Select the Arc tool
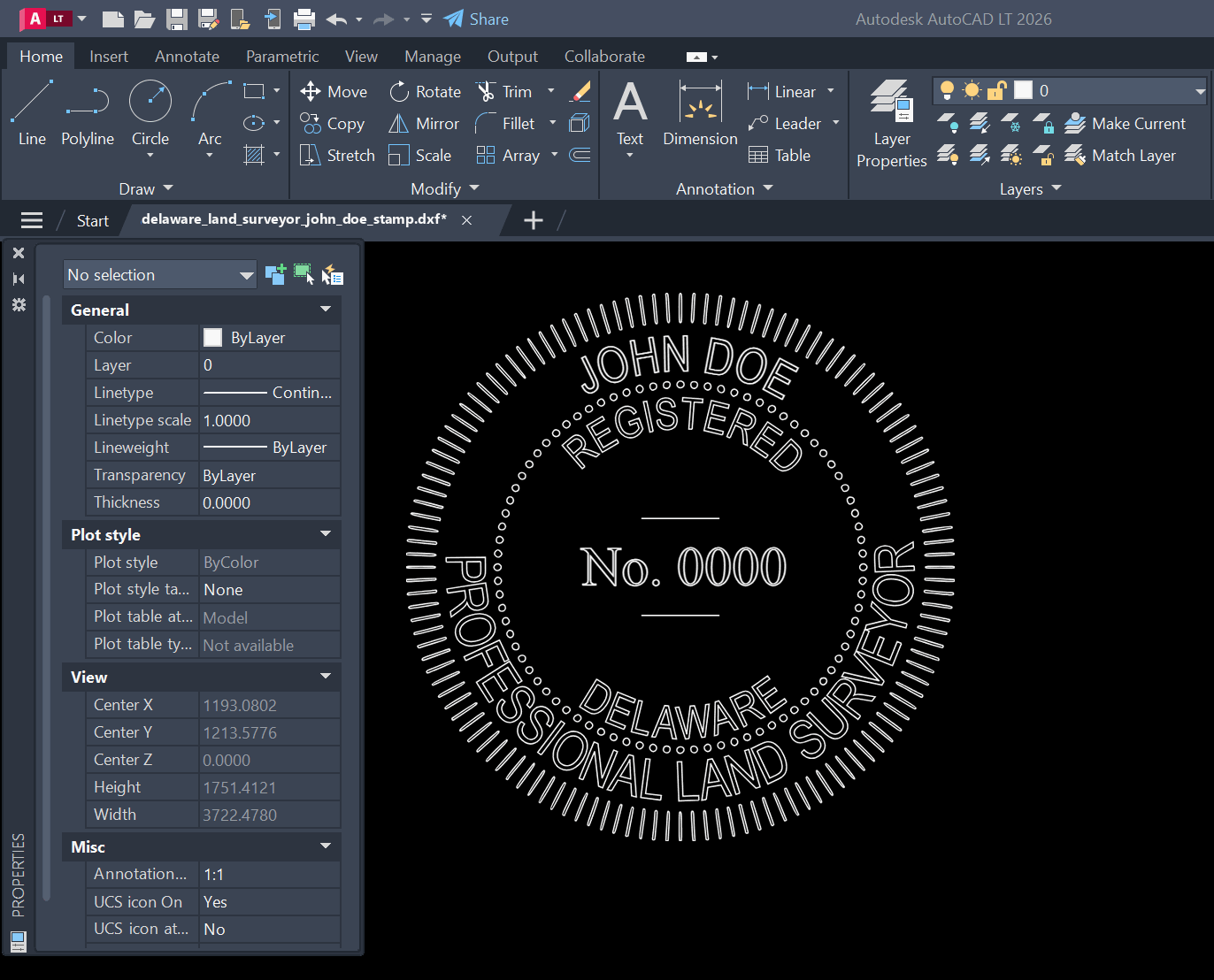 click(210, 112)
